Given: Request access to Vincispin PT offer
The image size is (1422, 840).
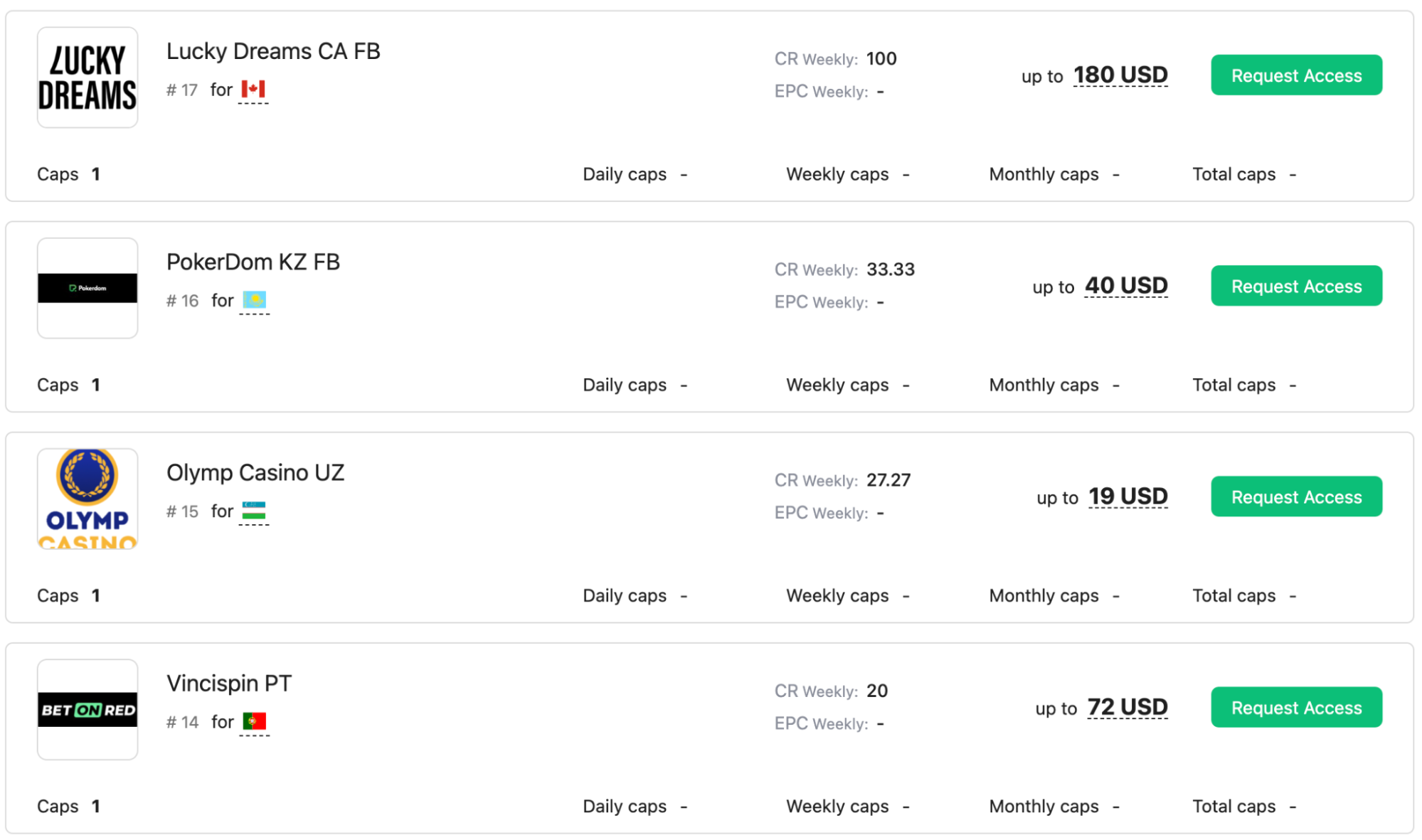Looking at the screenshot, I should point(1296,707).
